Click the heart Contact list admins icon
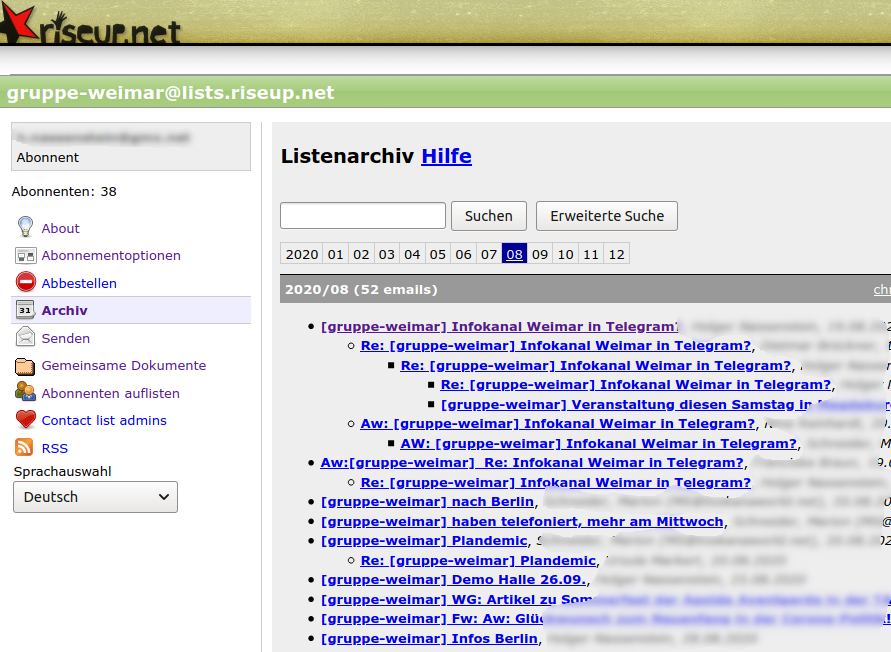 coord(25,420)
